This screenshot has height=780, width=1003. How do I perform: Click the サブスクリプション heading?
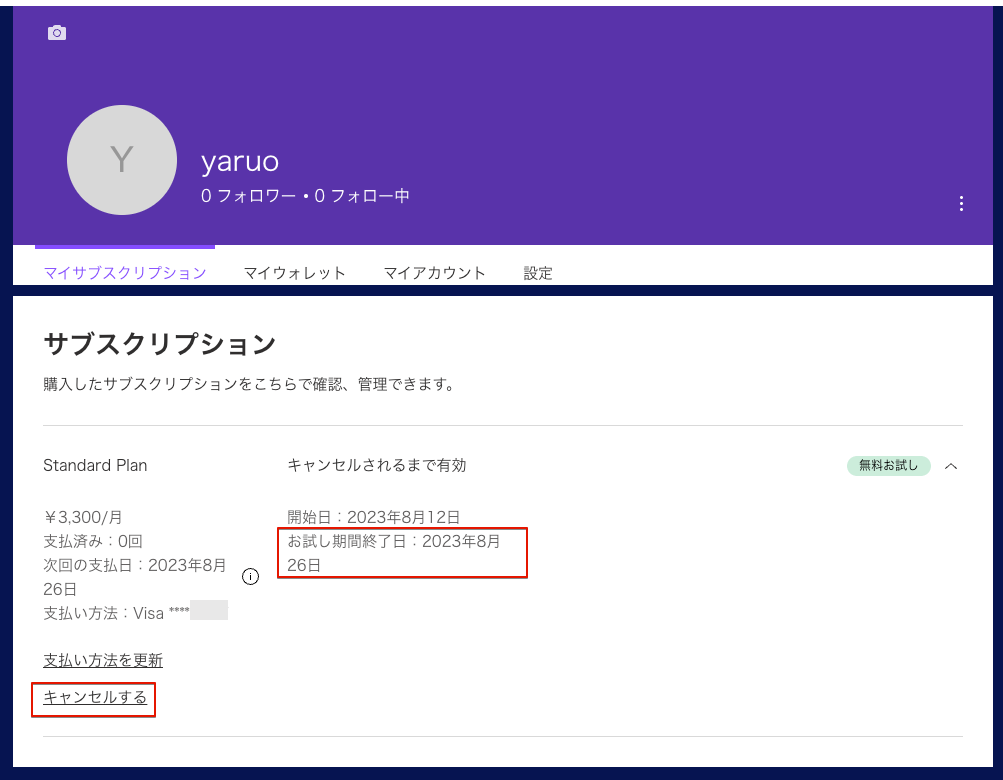pyautogui.click(x=160, y=344)
